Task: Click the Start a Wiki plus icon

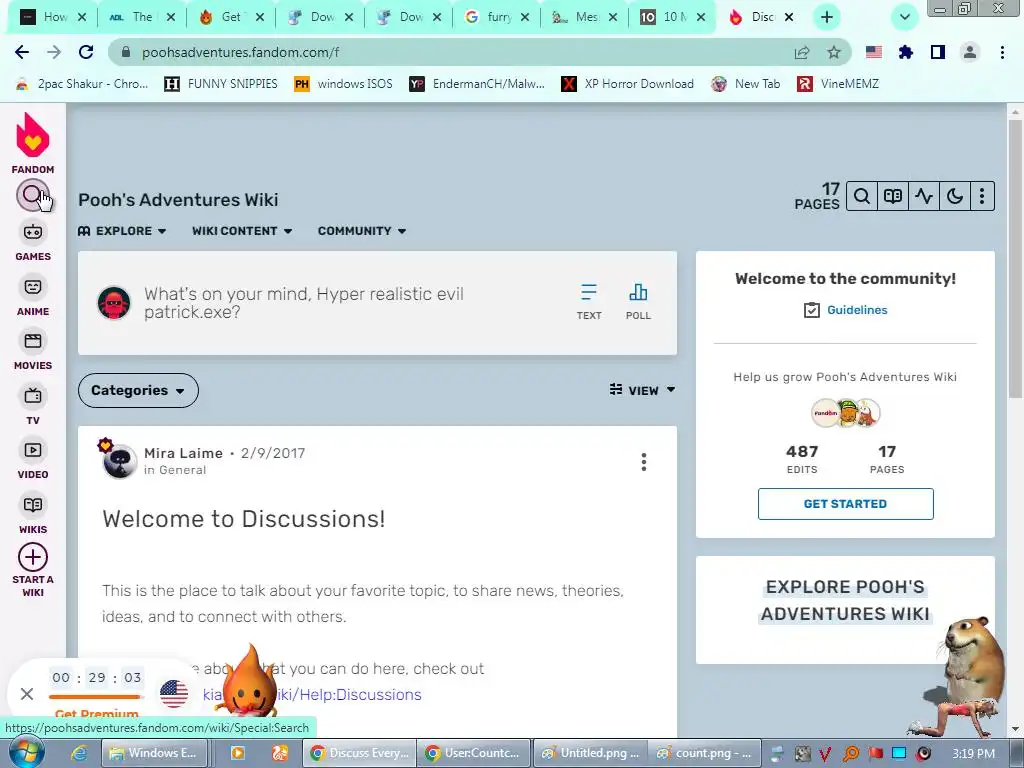Action: pos(33,558)
